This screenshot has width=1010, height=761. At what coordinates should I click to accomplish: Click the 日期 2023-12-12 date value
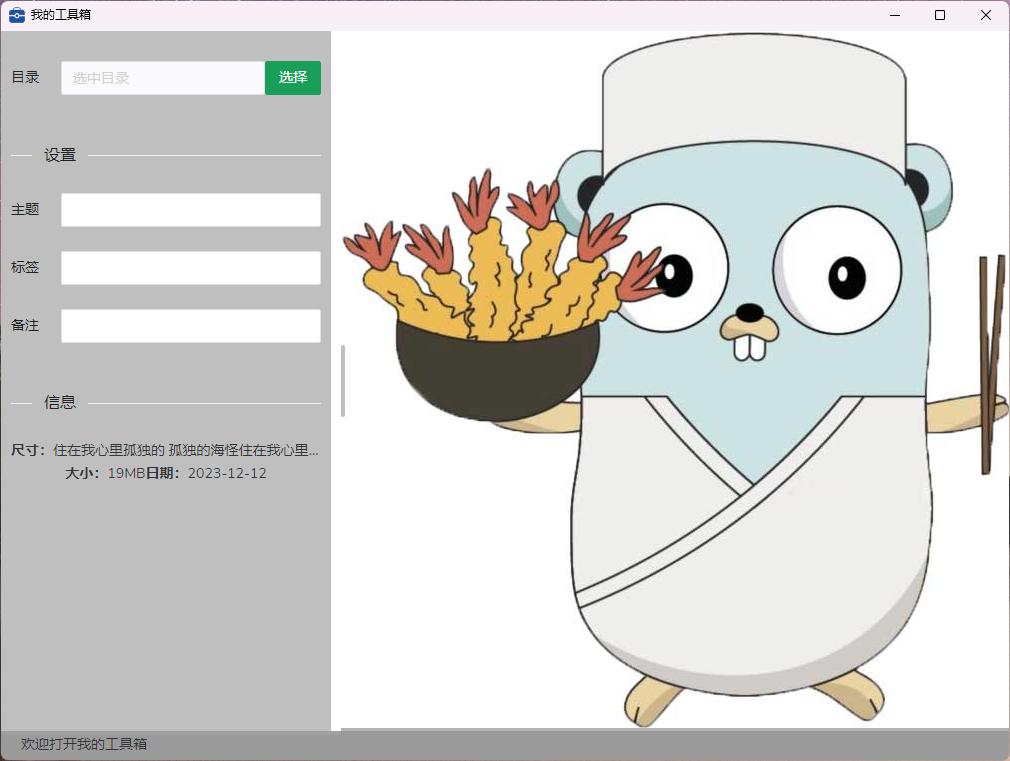pyautogui.click(x=227, y=473)
